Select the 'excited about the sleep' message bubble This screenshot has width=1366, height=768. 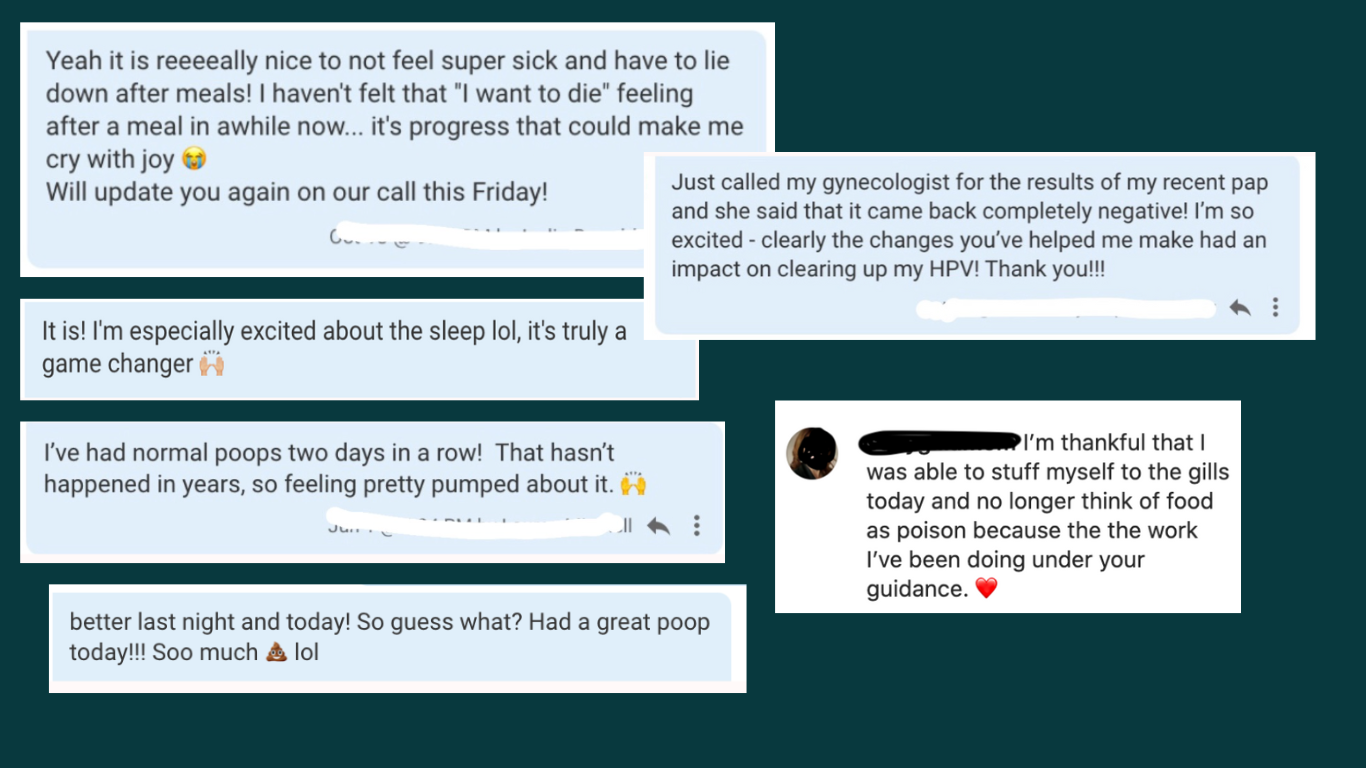[359, 349]
